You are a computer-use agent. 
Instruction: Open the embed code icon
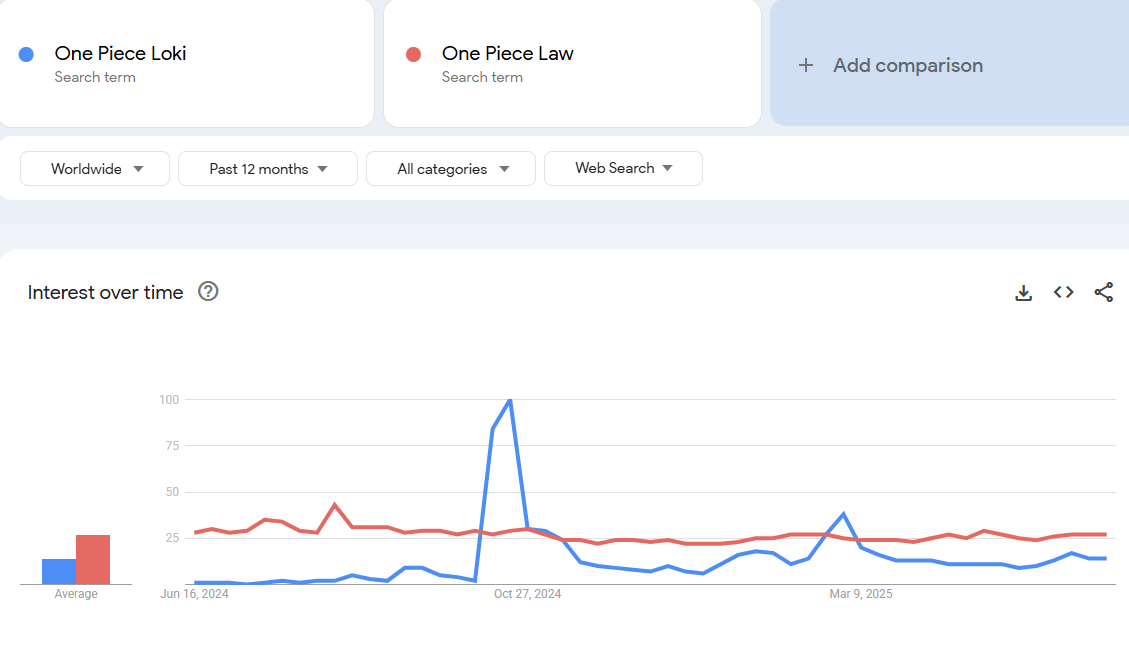click(1063, 292)
